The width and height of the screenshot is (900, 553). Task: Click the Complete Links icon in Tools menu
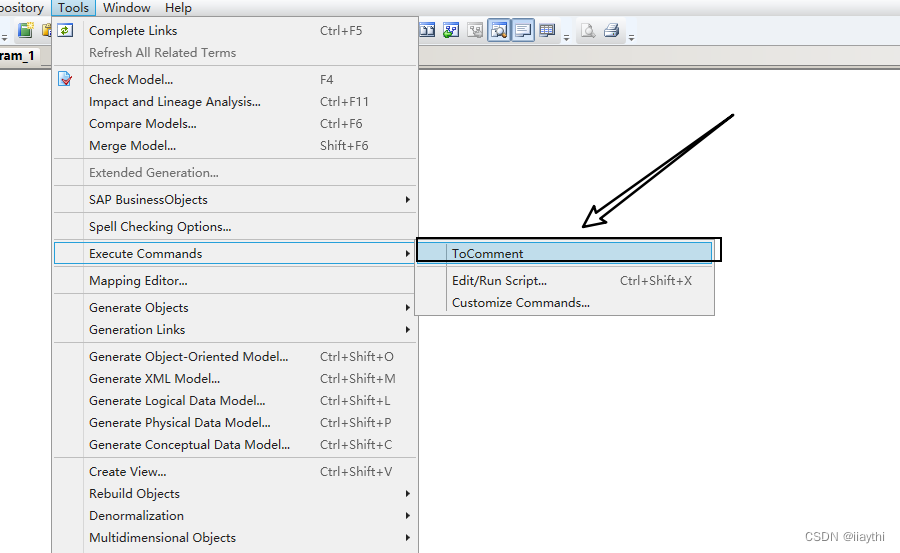[66, 30]
